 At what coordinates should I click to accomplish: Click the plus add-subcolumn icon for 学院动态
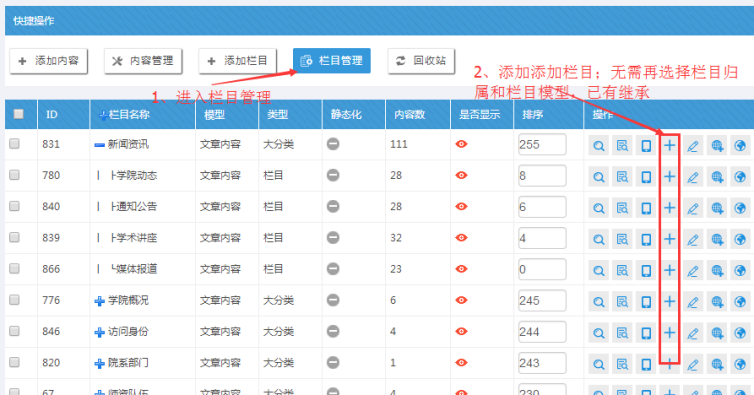(669, 177)
